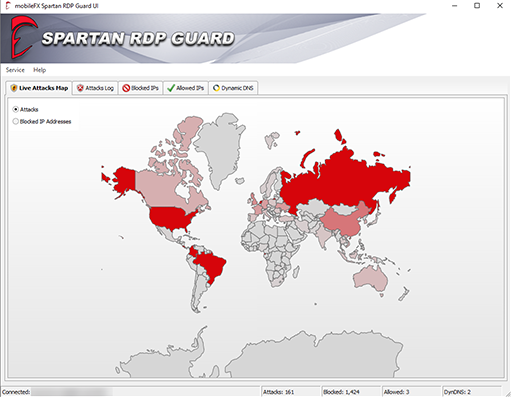This screenshot has height=397, width=511.
Task: Click the Attacks: 161 status bar panel
Action: pos(290,392)
